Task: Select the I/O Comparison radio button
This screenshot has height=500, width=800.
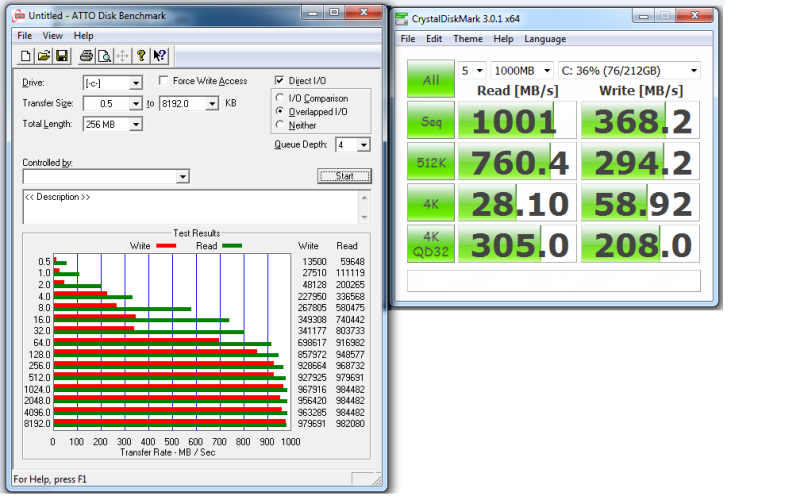Action: click(280, 97)
